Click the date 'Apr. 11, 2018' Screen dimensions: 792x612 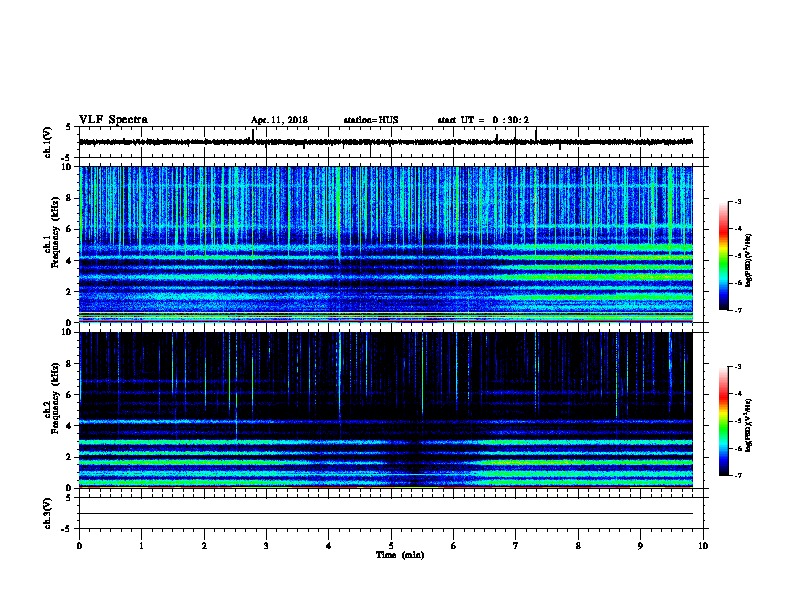coord(279,120)
